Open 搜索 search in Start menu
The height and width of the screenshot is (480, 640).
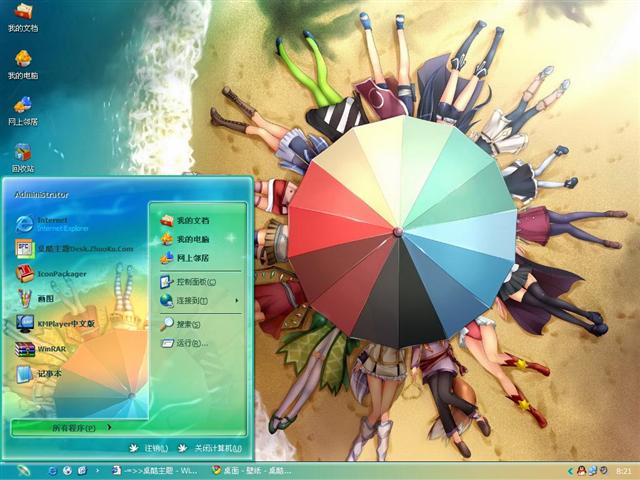[180, 324]
